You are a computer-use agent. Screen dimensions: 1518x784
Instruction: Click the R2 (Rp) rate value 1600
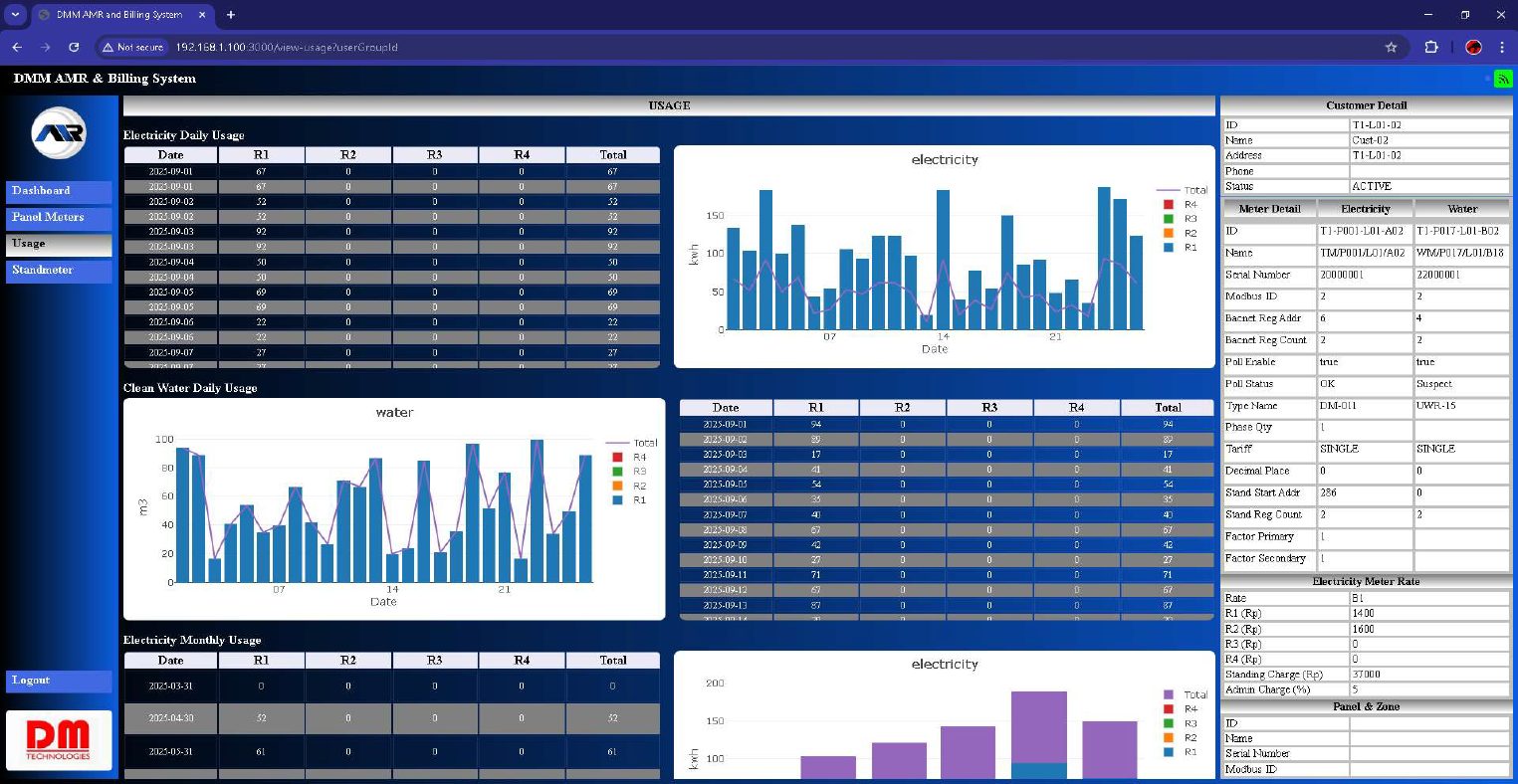pos(1429,629)
